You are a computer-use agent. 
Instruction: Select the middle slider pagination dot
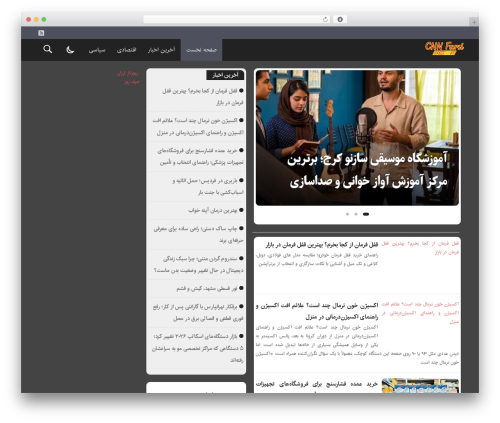point(356,214)
